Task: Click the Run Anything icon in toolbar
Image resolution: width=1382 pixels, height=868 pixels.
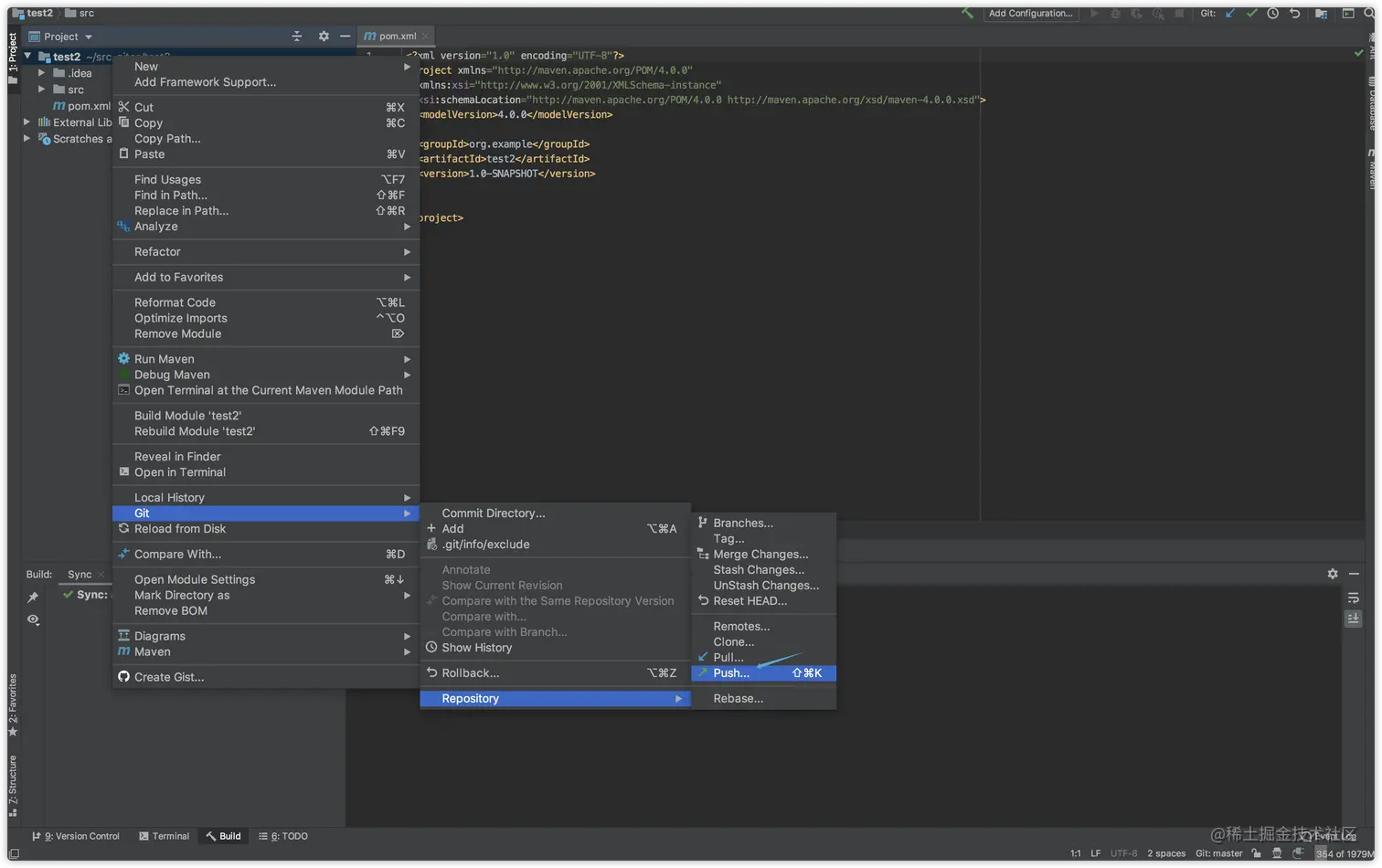Action: 1348,14
